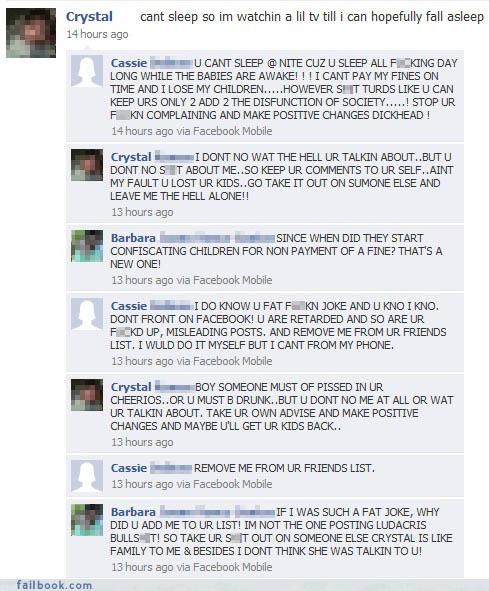The height and width of the screenshot is (591, 489).
Task: Open the post's 14 hours ago timestamp
Action: pyautogui.click(x=97, y=34)
